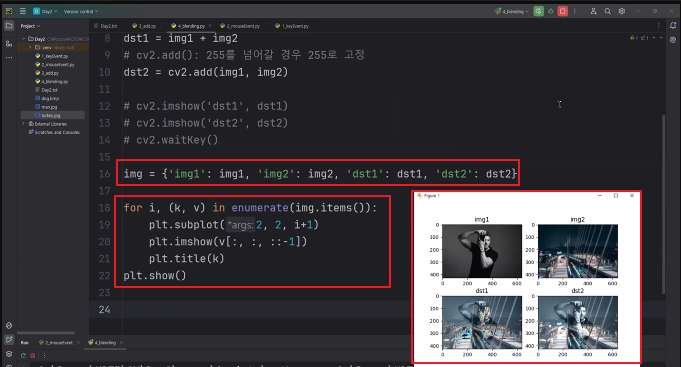Open the Day2 project dropdown

[x=45, y=11]
